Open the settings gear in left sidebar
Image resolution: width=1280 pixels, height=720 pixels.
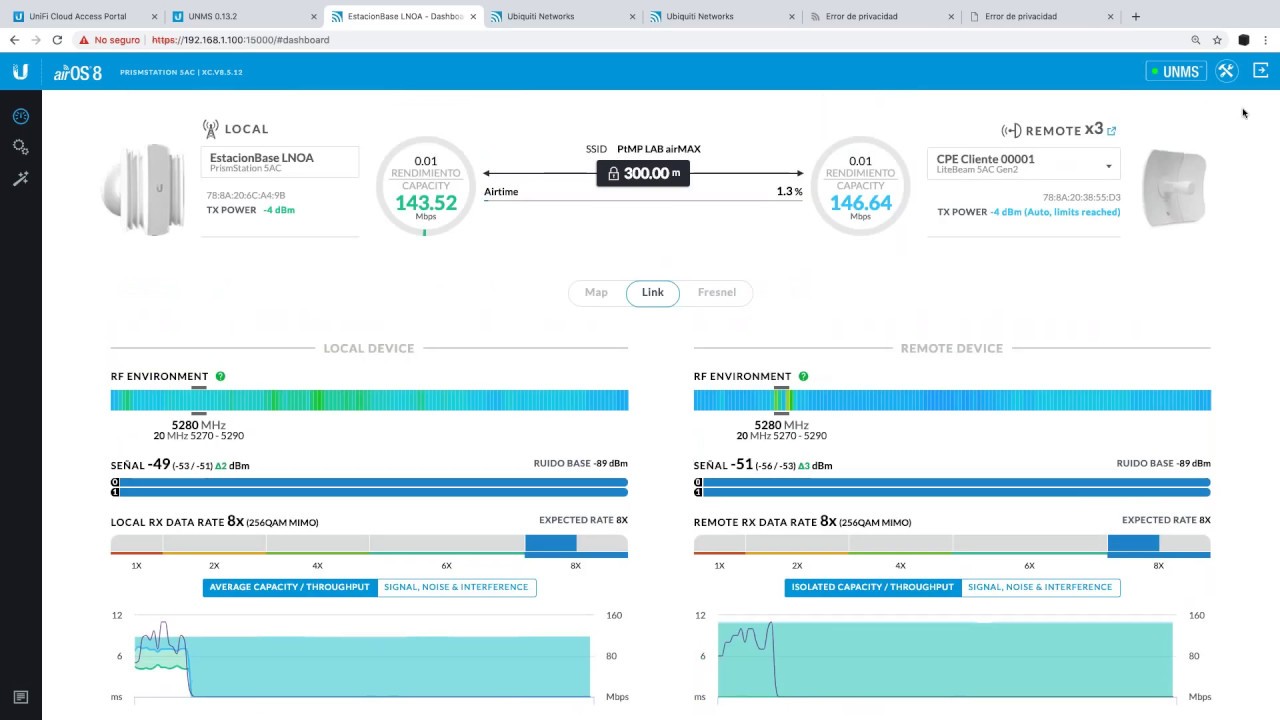pos(20,147)
